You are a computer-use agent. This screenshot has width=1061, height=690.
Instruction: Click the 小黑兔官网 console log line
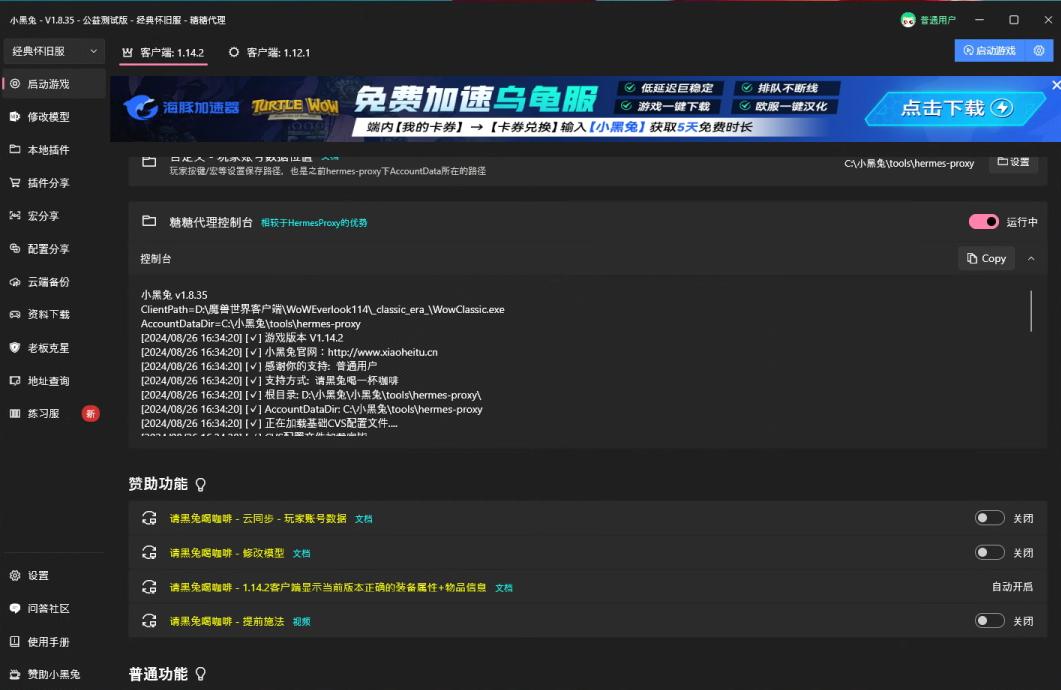coord(289,352)
